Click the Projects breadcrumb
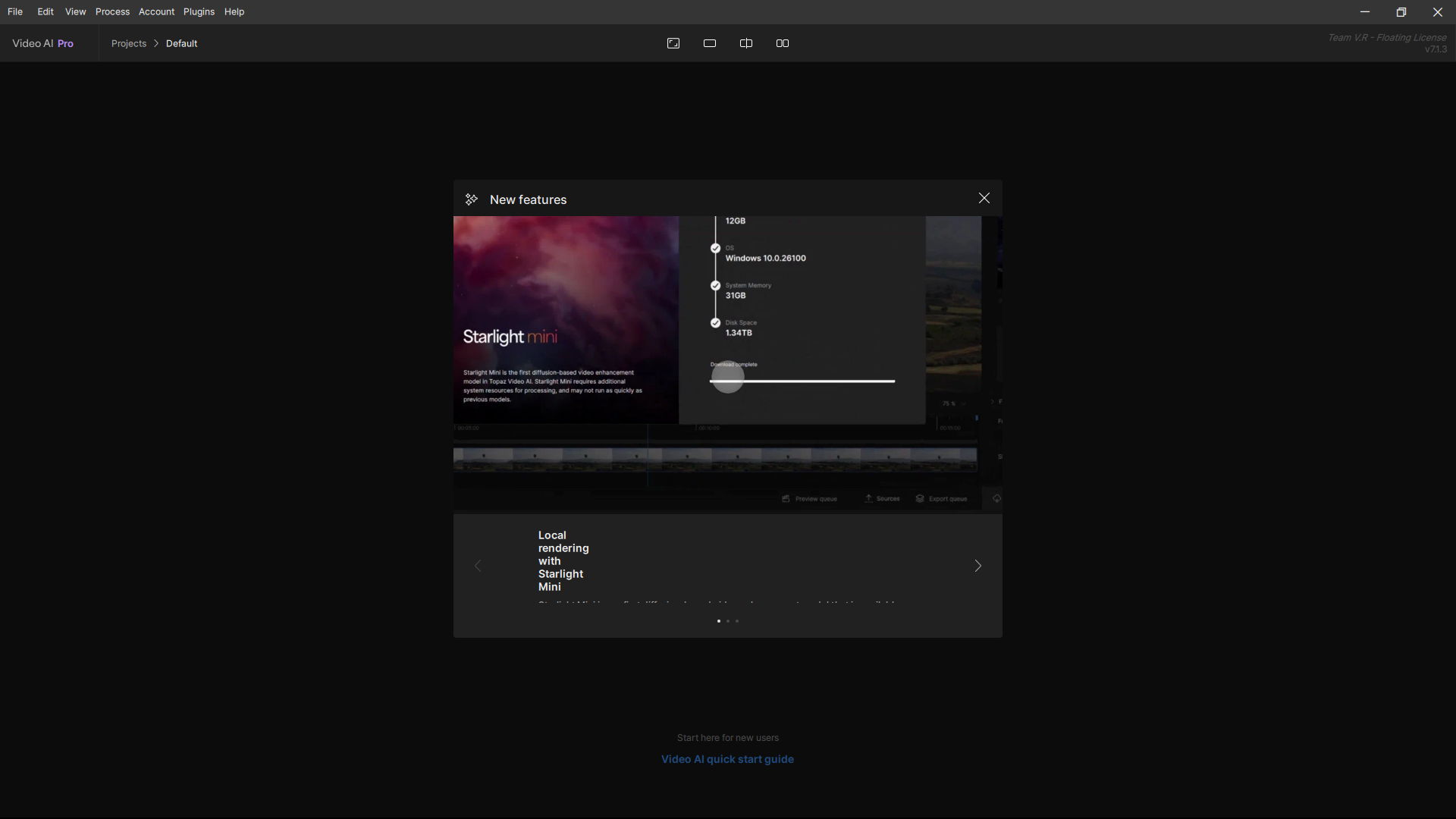The image size is (1456, 819). (129, 43)
